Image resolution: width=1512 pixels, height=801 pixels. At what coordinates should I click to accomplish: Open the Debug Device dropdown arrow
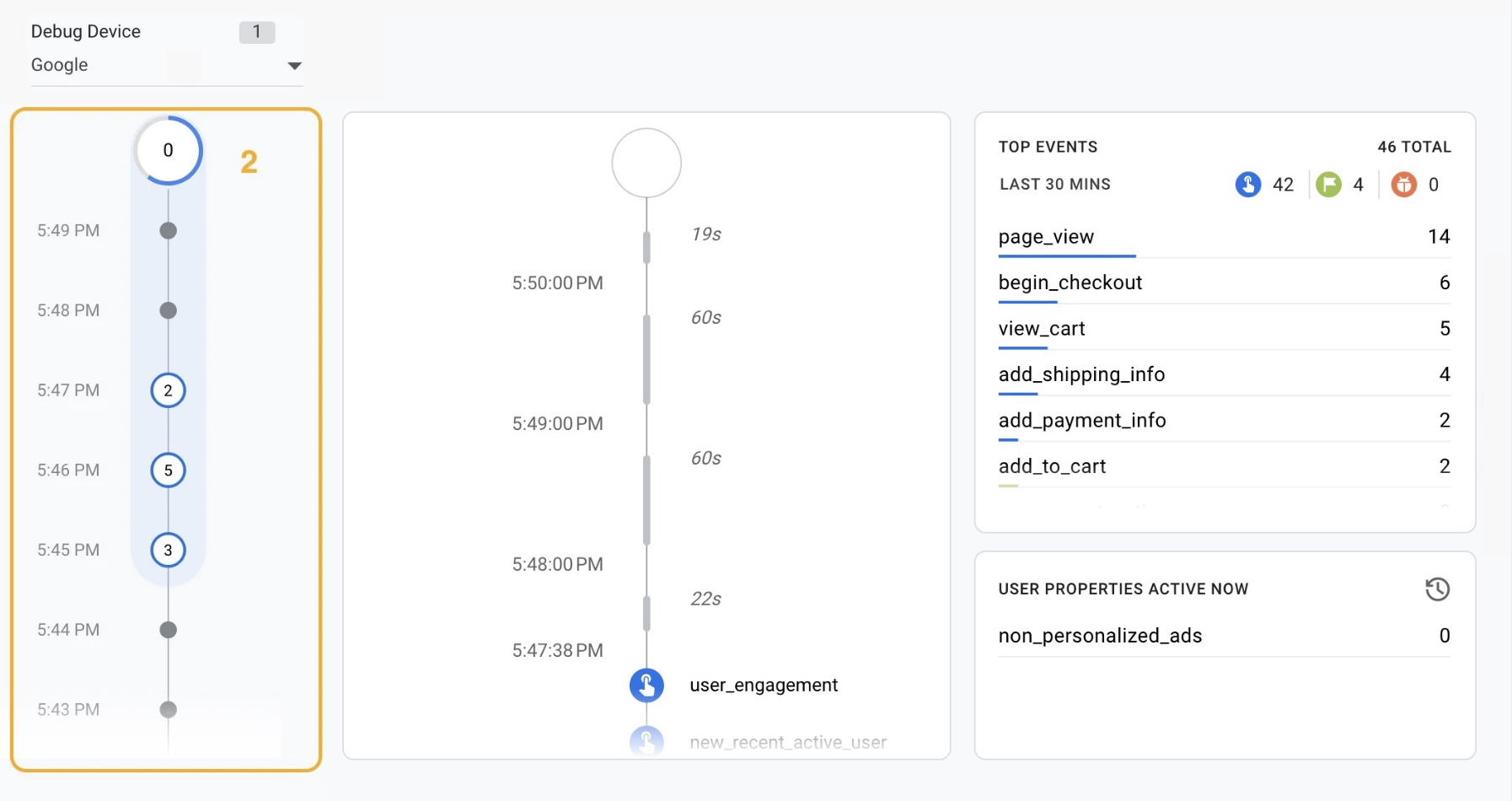pyautogui.click(x=294, y=66)
